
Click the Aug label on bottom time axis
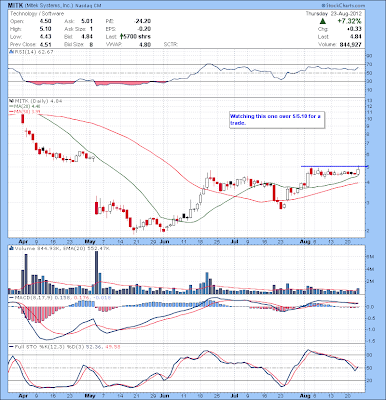click(306, 396)
